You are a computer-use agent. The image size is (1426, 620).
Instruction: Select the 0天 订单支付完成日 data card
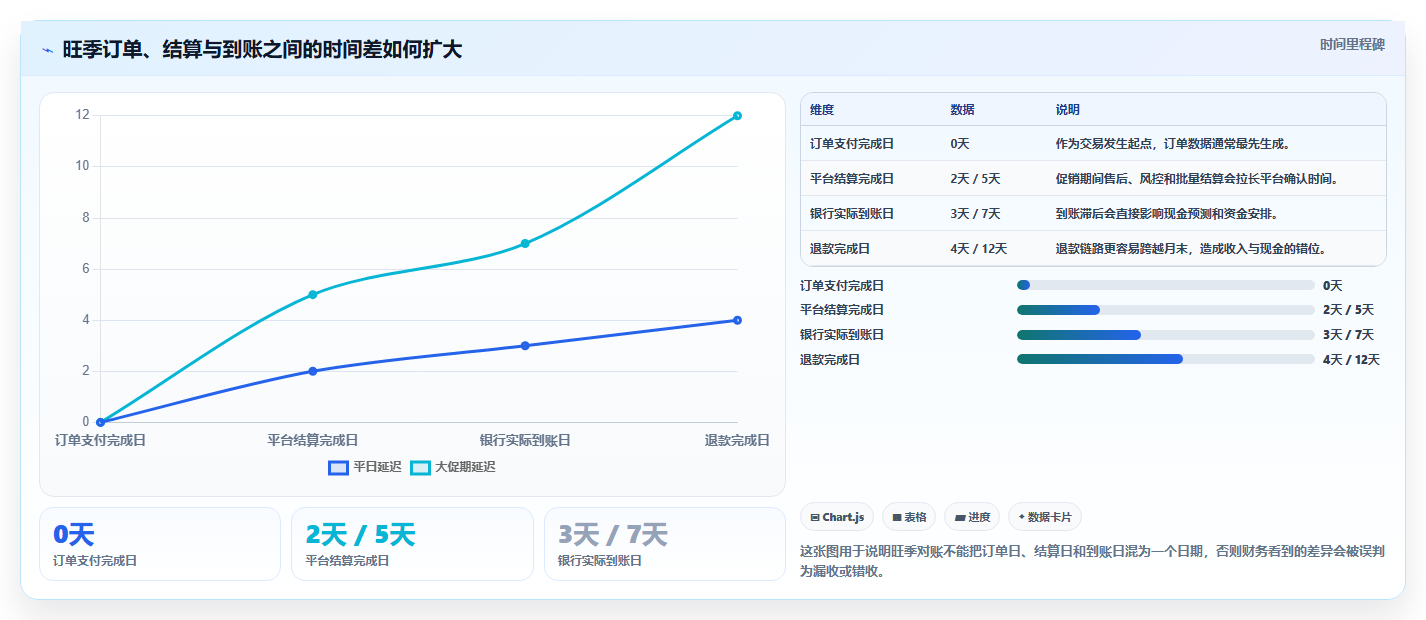tap(160, 544)
